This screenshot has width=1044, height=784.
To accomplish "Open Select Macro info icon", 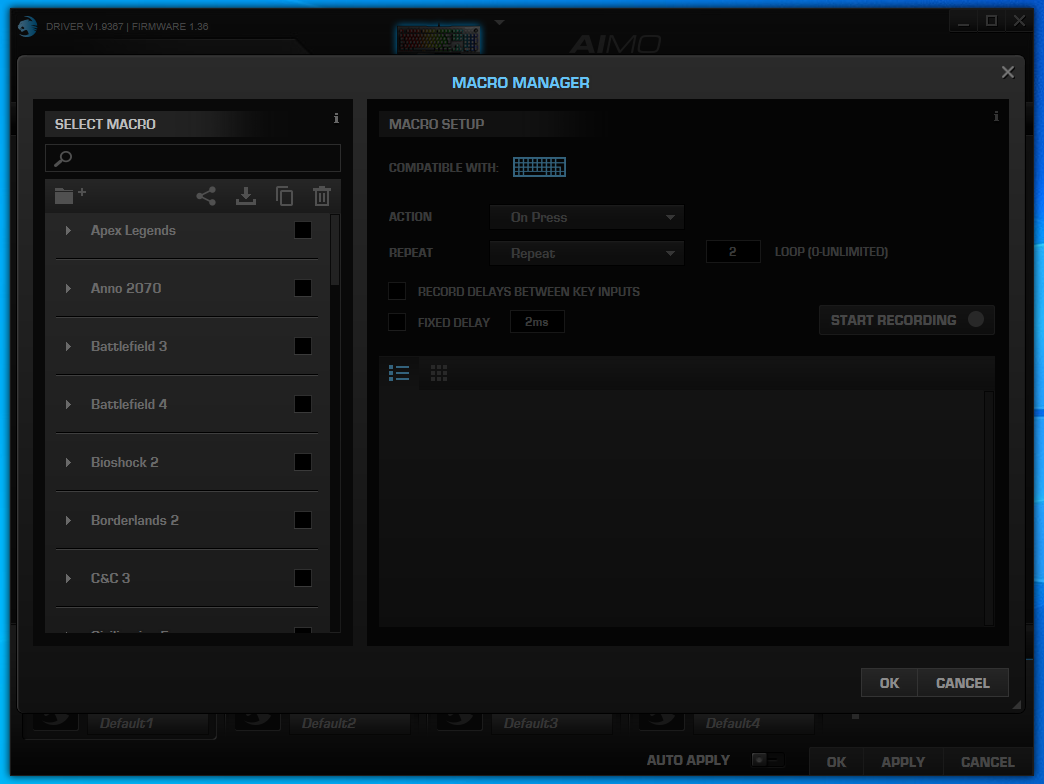I will tap(336, 118).
